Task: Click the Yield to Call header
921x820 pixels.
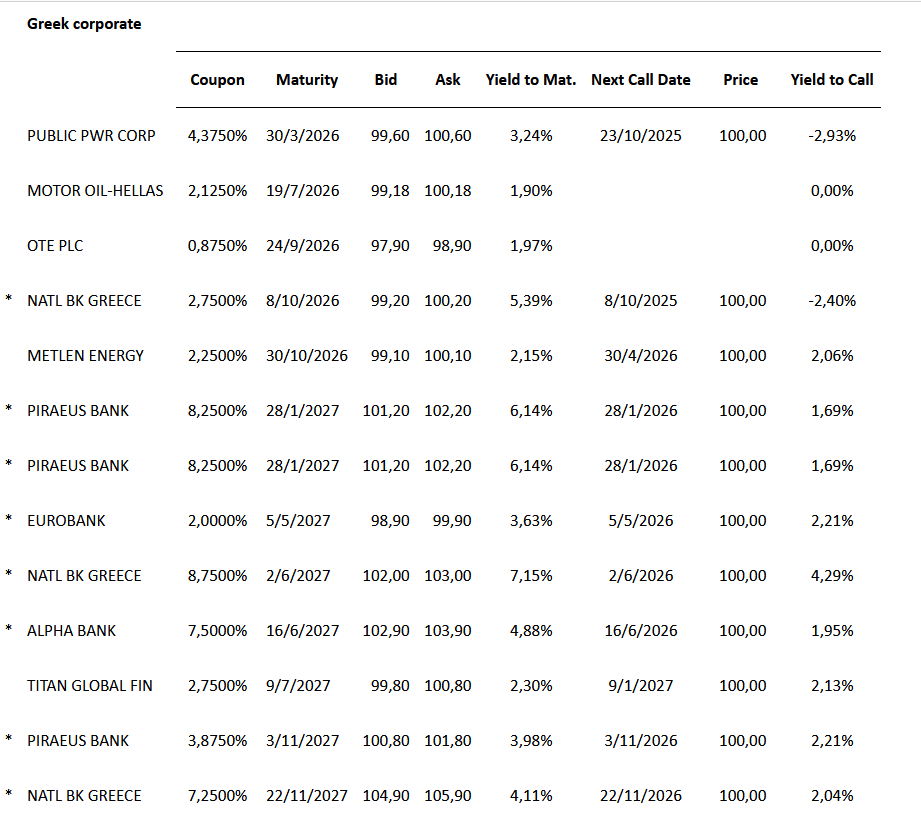Action: pyautogui.click(x=832, y=80)
